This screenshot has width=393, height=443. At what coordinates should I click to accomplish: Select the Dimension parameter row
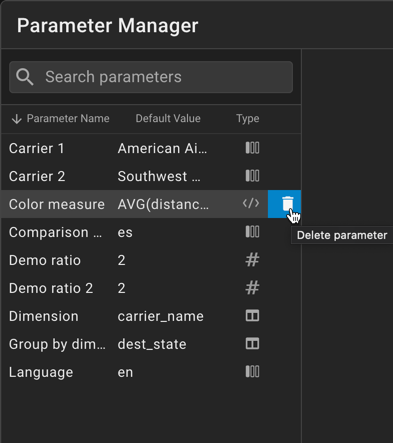151,316
